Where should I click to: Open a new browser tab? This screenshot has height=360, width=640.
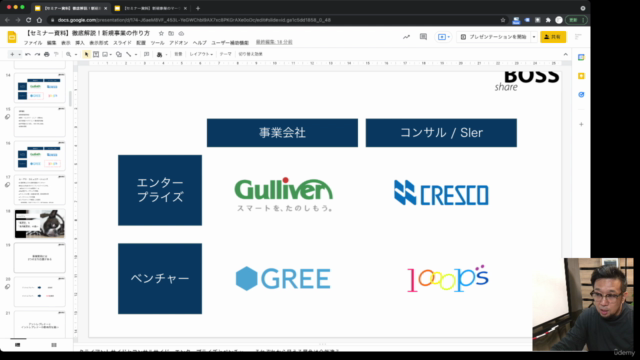pos(198,8)
